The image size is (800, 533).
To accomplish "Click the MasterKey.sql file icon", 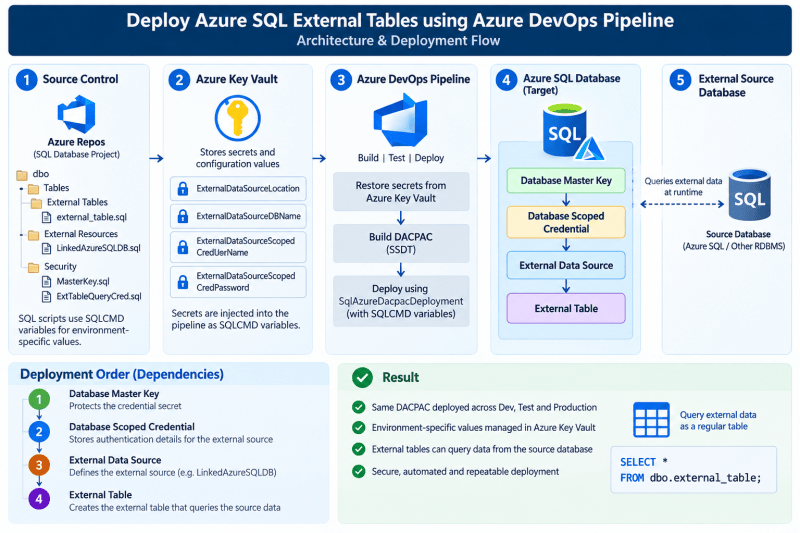I will (x=46, y=282).
